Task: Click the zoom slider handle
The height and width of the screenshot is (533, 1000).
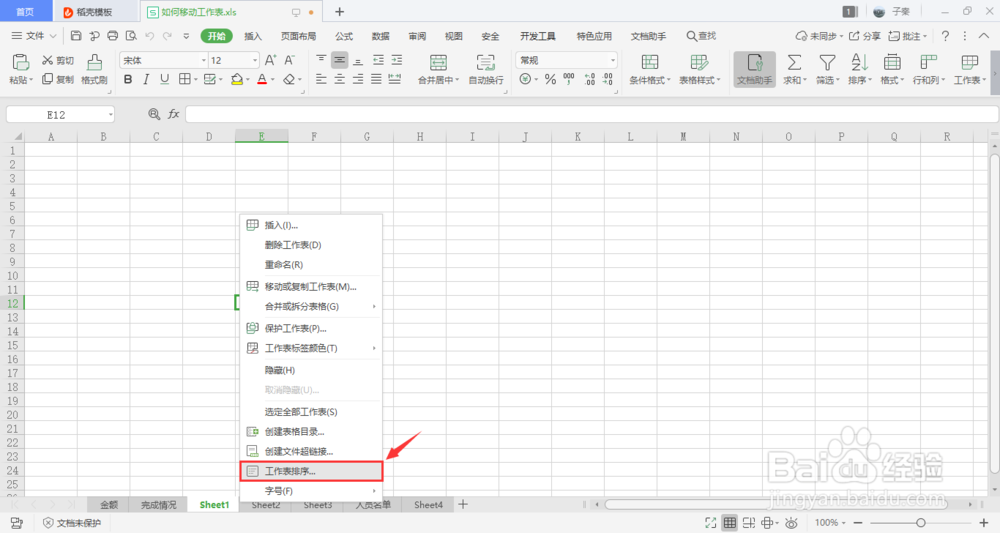Action: point(920,523)
